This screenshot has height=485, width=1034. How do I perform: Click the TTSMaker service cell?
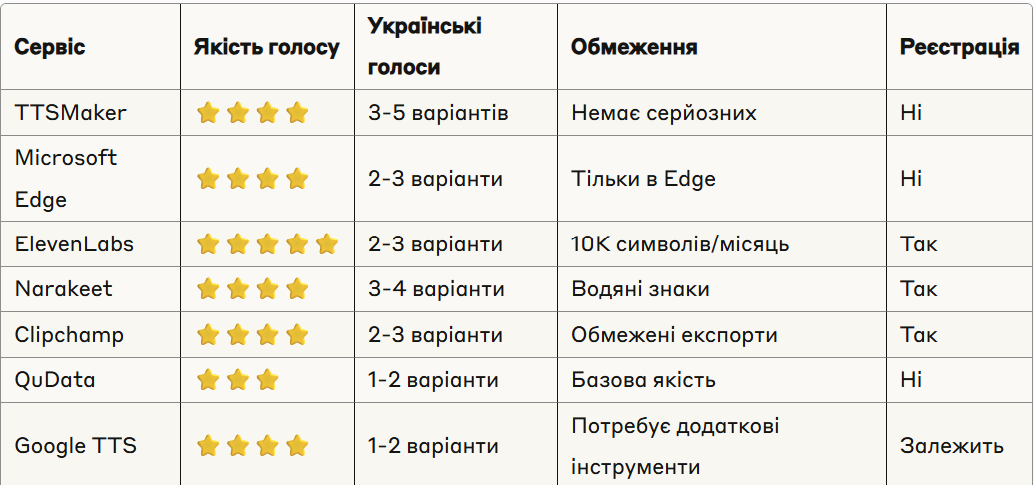pos(70,113)
